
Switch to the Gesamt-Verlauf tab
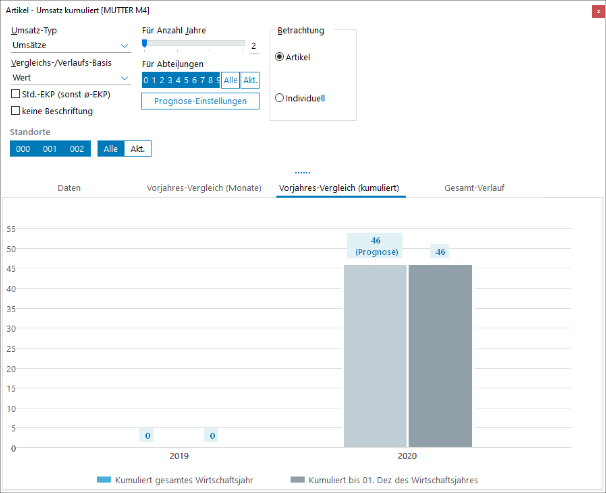[x=461, y=188]
